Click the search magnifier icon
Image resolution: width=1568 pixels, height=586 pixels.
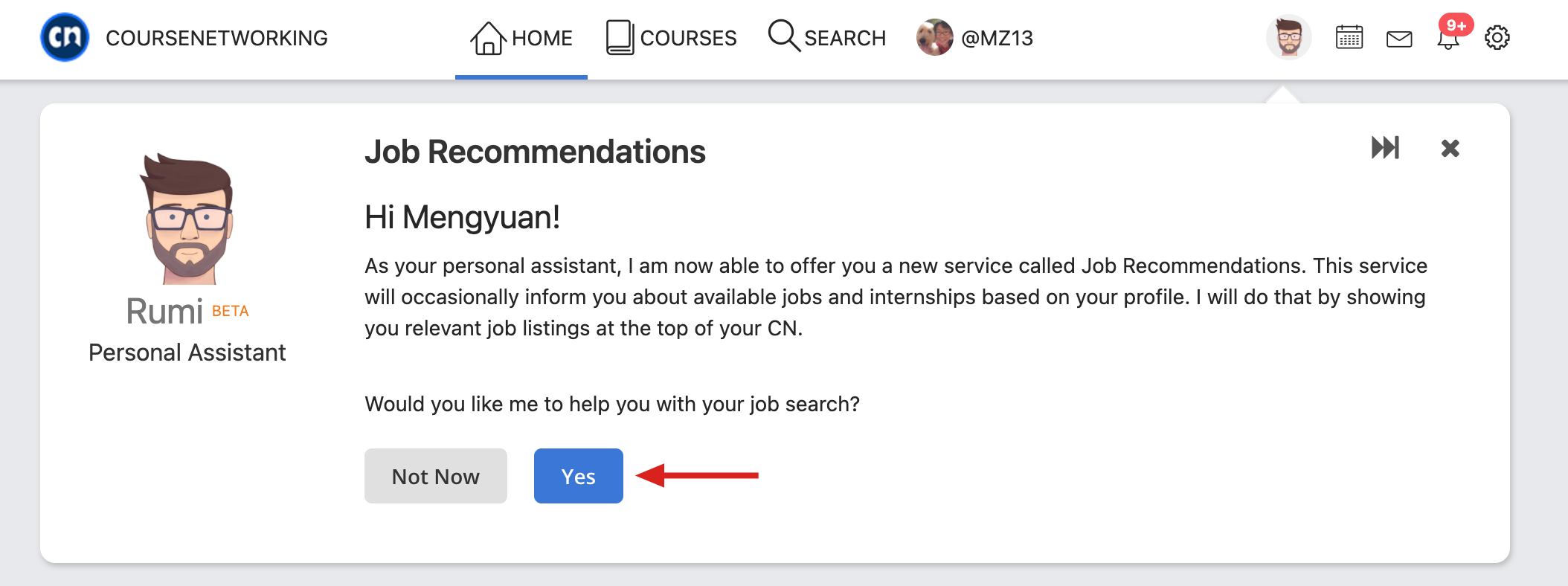point(784,36)
